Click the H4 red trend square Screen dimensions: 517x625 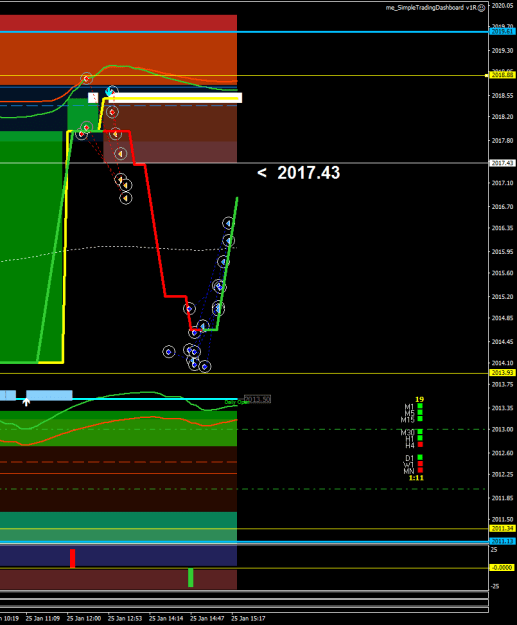coord(420,444)
